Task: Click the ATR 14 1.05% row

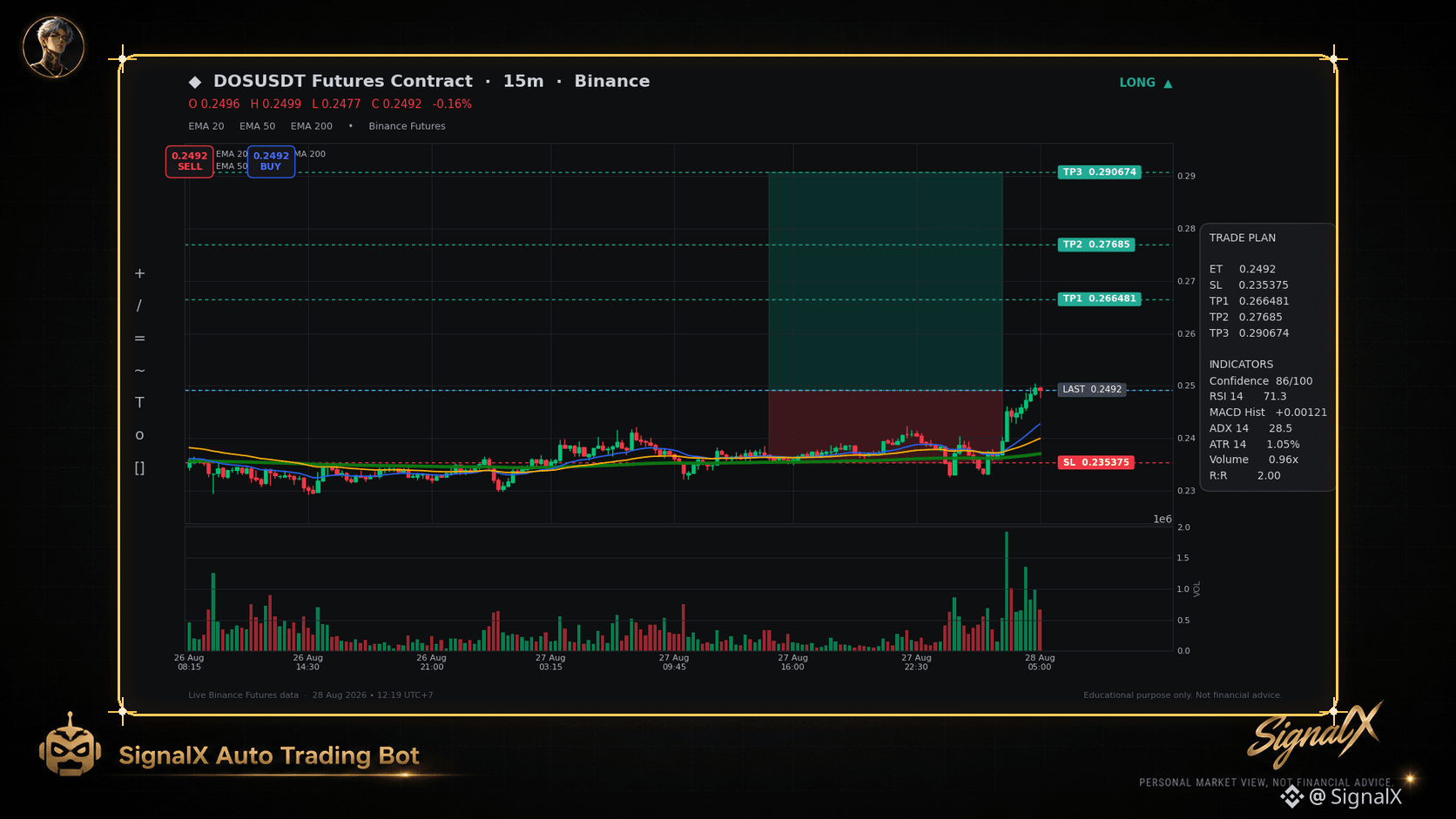Action: coord(1255,444)
